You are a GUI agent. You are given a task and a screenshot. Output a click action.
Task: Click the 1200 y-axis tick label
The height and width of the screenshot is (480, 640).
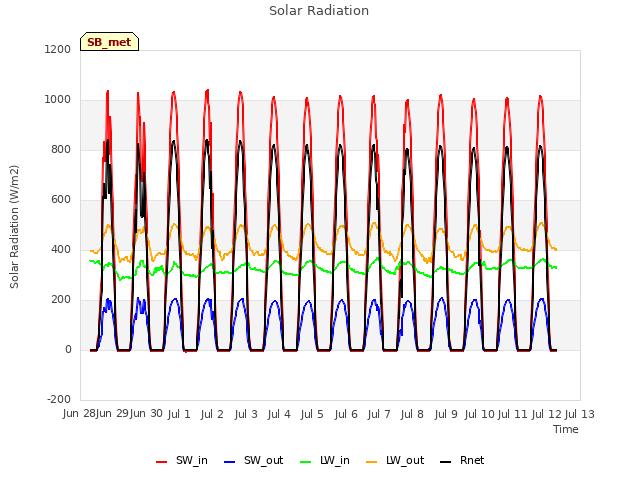point(58,49)
